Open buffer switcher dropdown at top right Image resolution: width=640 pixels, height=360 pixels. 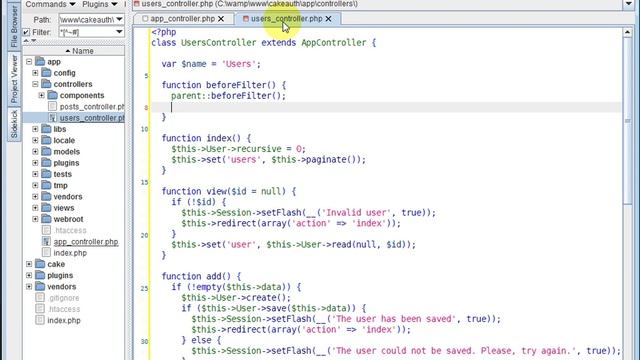[629, 4]
